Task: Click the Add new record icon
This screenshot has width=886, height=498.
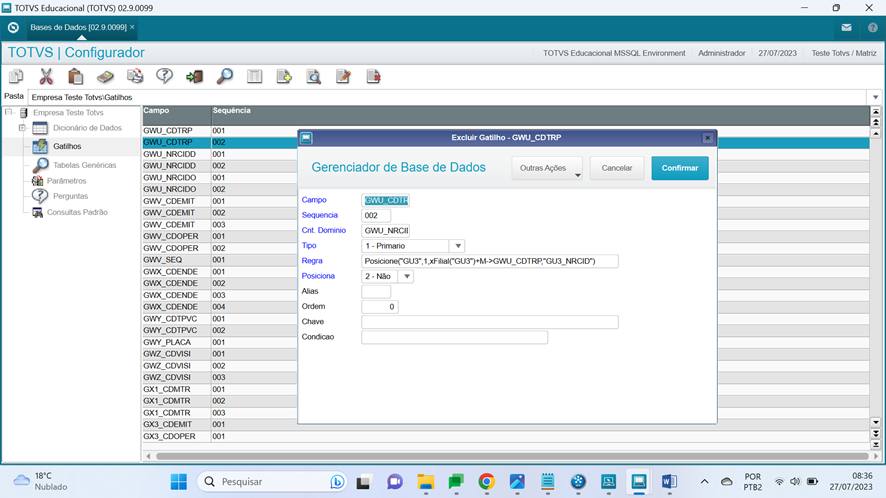Action: tap(284, 76)
